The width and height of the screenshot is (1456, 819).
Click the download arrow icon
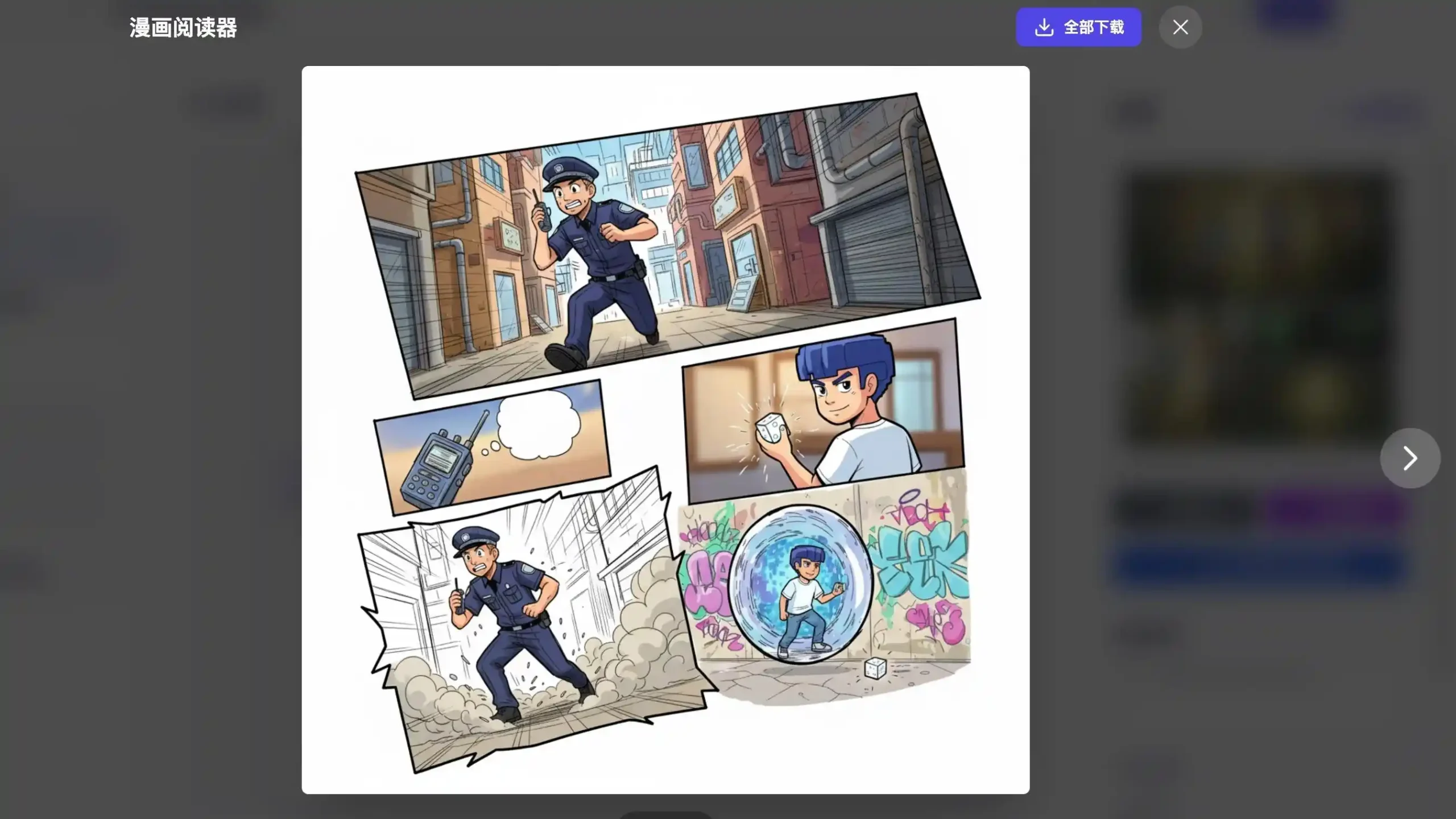(1044, 27)
